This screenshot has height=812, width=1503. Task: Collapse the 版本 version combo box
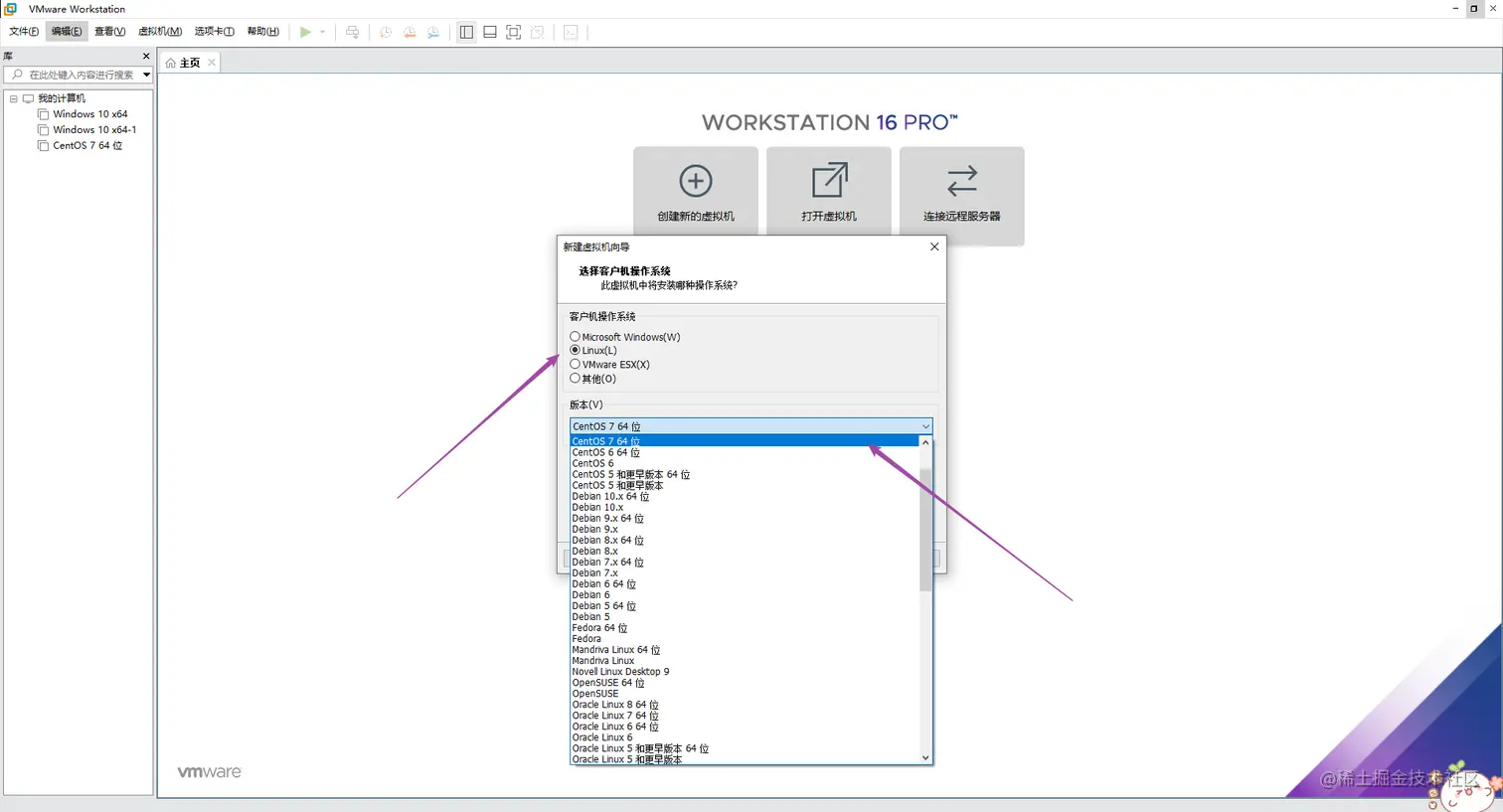(x=925, y=426)
